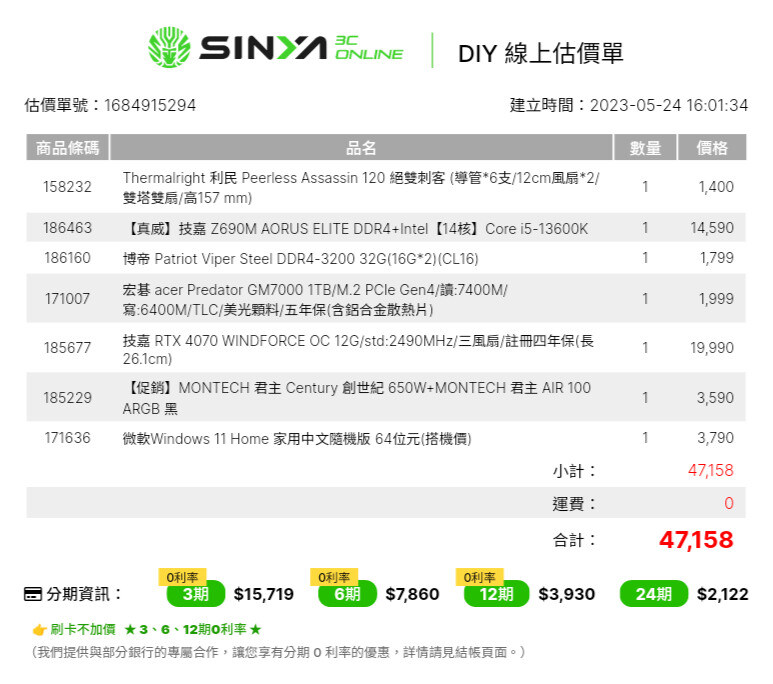This screenshot has height=684, width=773.
Task: Click barcode 185229
Action: (x=68, y=398)
